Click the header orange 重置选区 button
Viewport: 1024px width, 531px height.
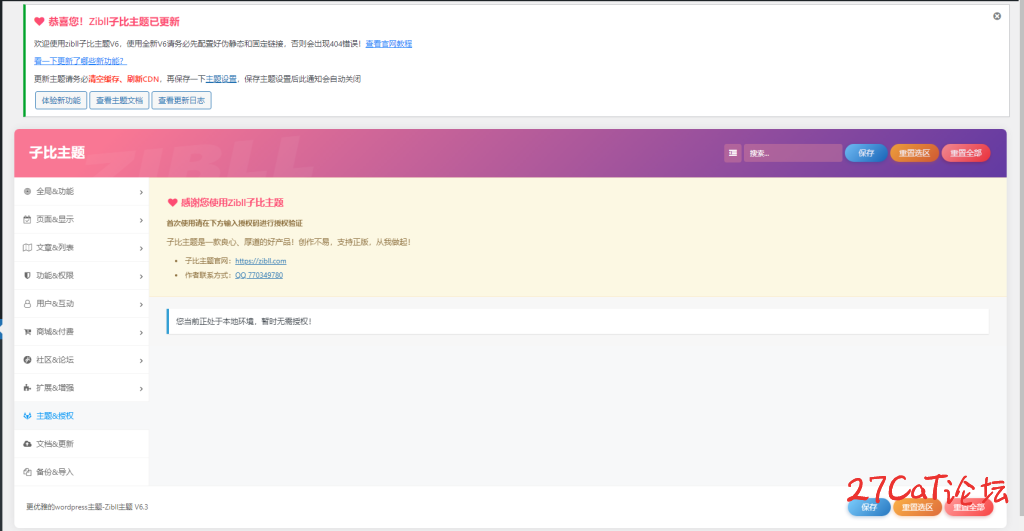pos(914,153)
